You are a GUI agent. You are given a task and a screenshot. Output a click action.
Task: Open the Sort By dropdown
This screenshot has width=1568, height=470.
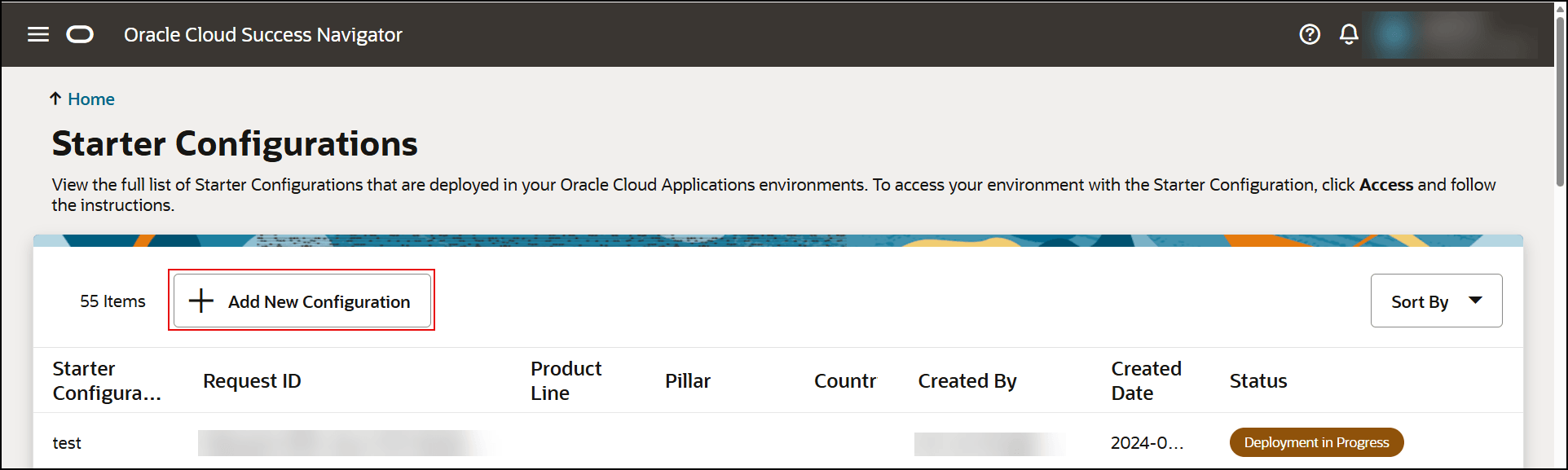pyautogui.click(x=1436, y=301)
